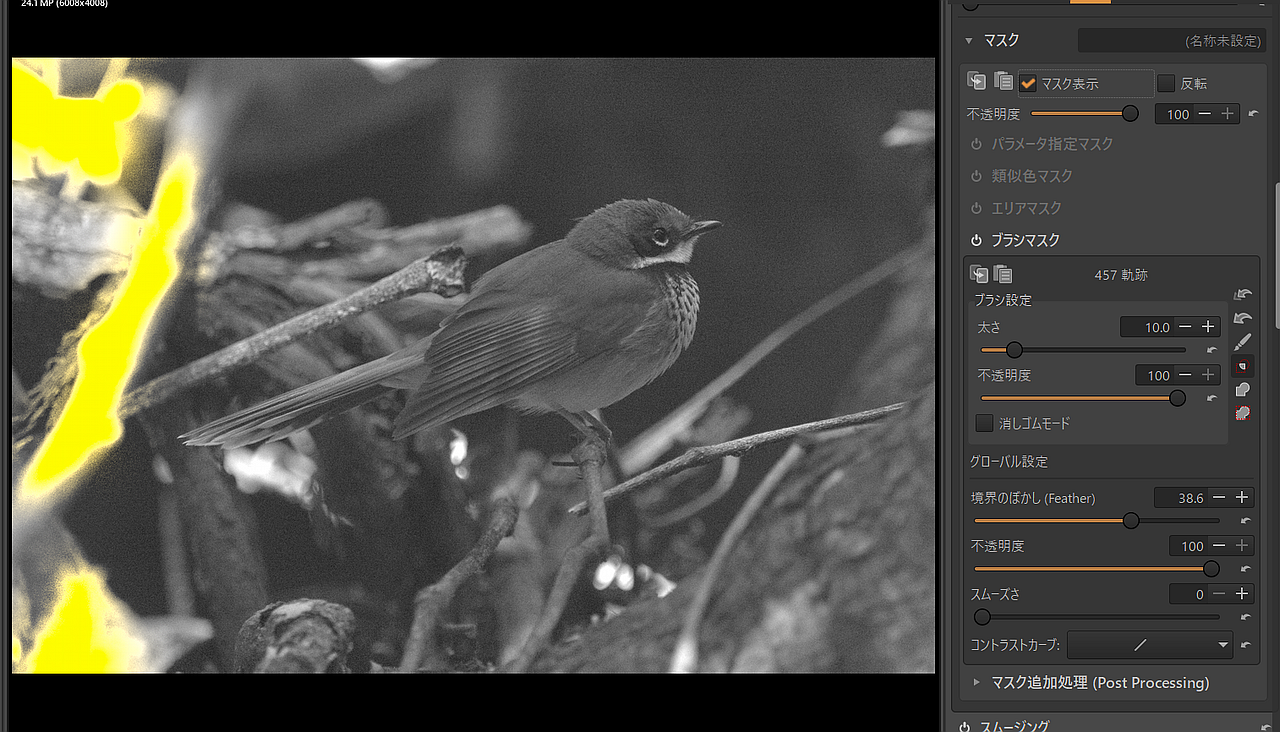Decrease brush 太さ value
Viewport: 1280px width, 732px height.
[1185, 327]
